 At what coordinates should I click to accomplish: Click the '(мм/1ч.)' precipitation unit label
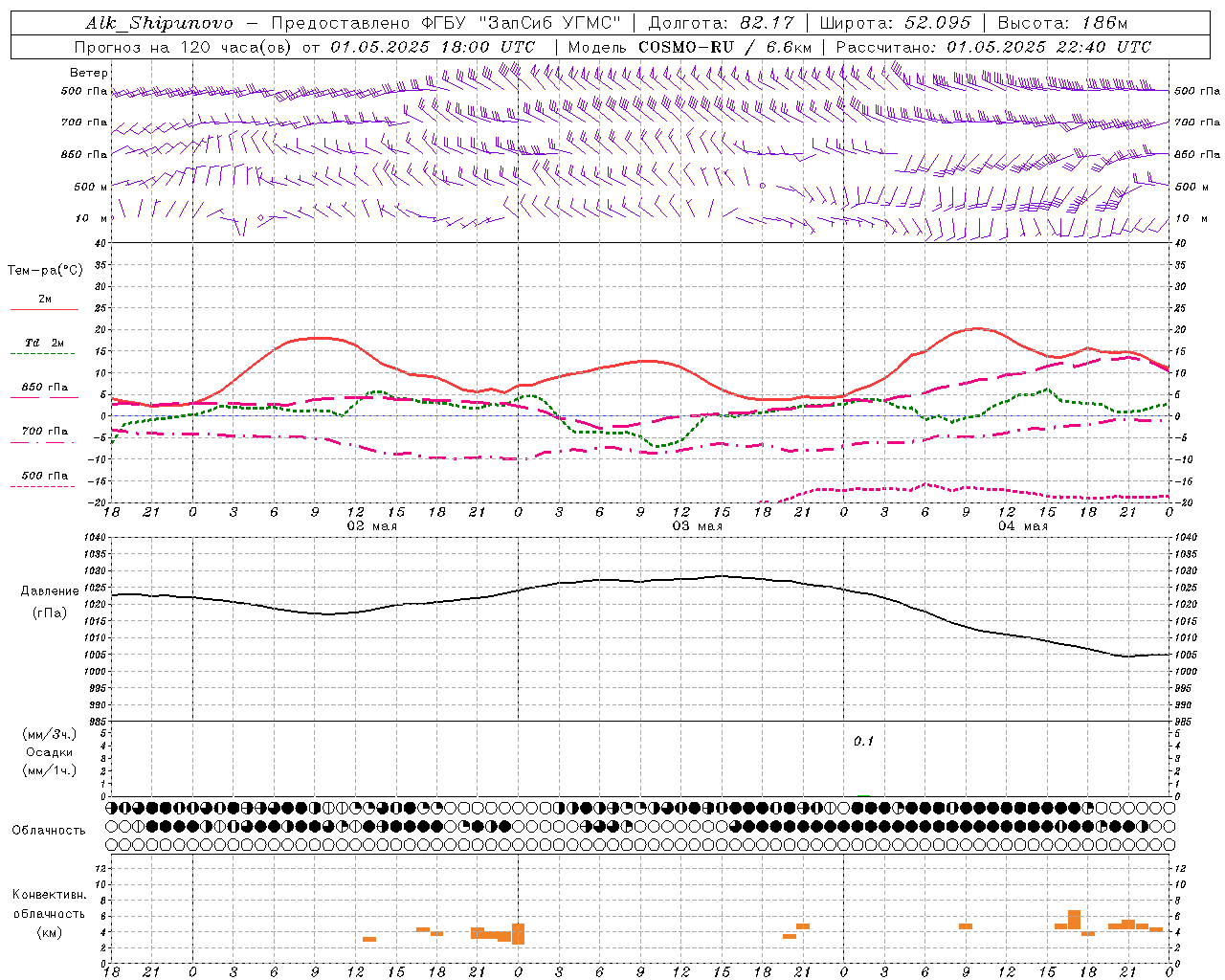(x=50, y=770)
